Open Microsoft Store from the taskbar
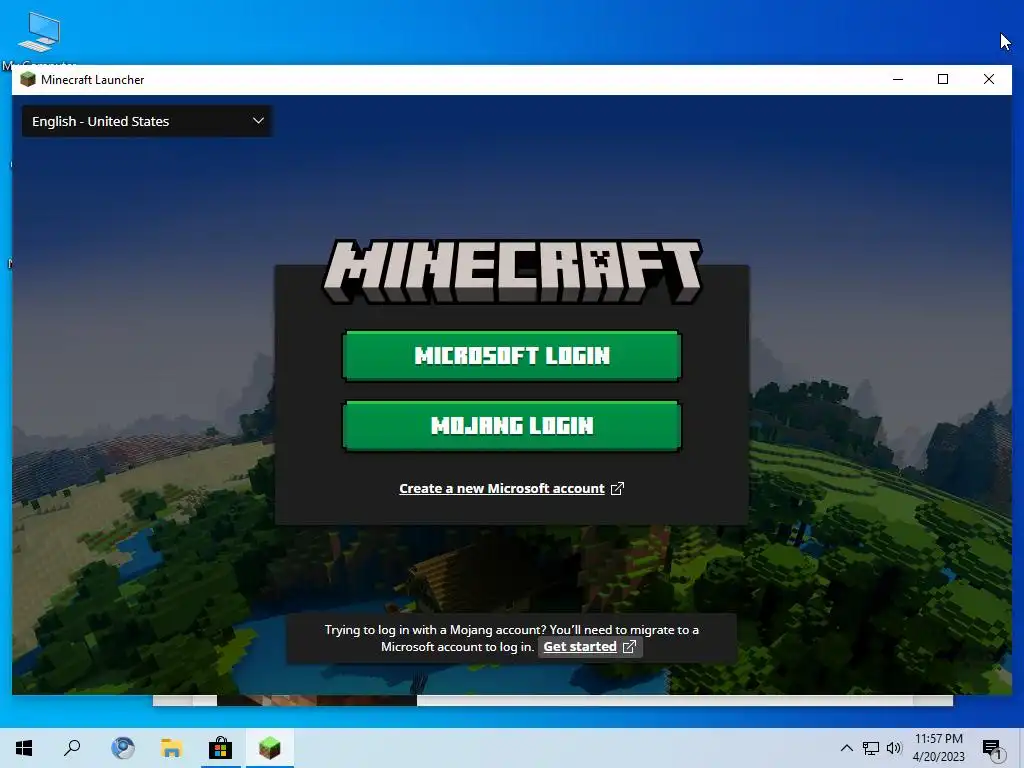 220,748
